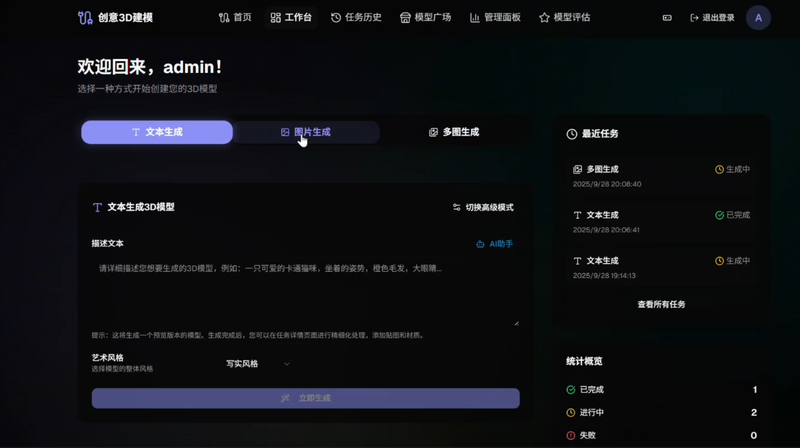Click the 进行中 row in 统计概览
The width and height of the screenshot is (800, 448).
coord(661,412)
